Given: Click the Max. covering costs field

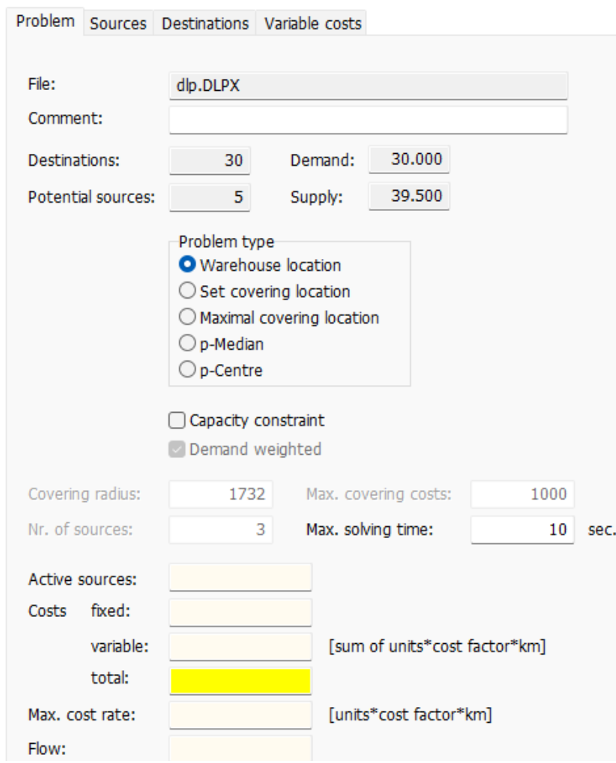Looking at the screenshot, I should pyautogui.click(x=520, y=494).
